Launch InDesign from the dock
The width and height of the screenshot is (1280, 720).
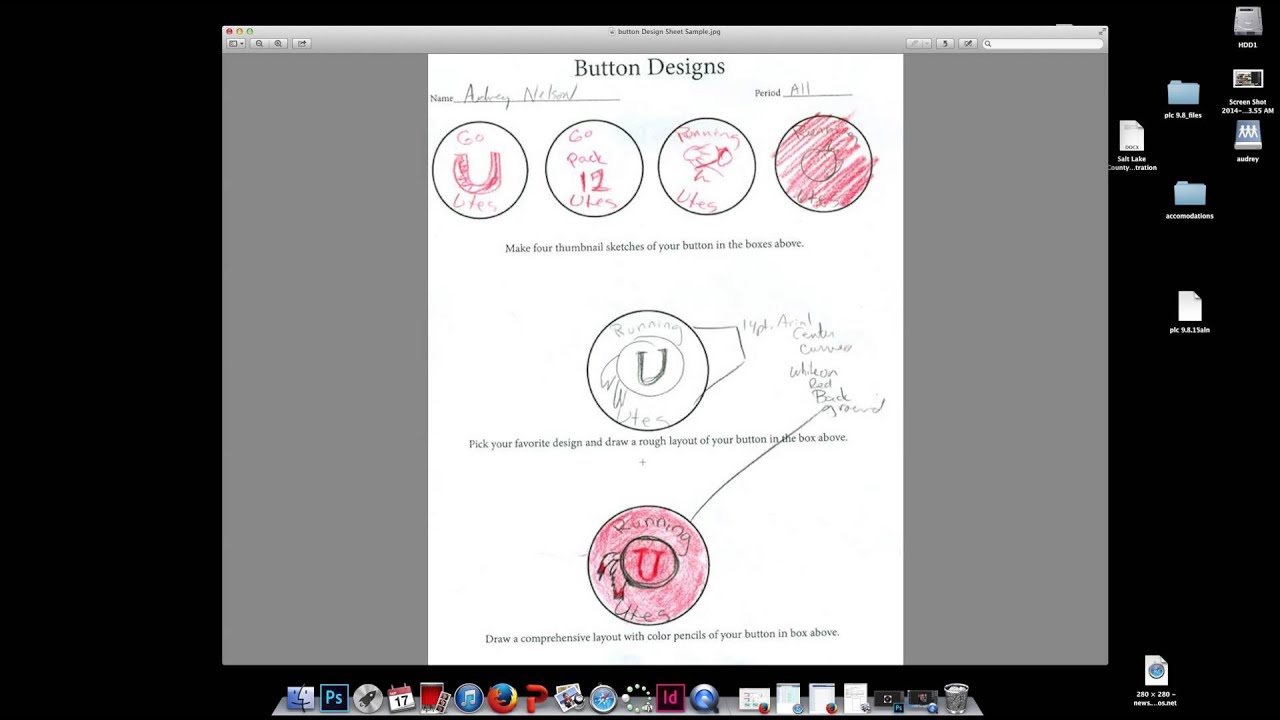click(x=670, y=698)
